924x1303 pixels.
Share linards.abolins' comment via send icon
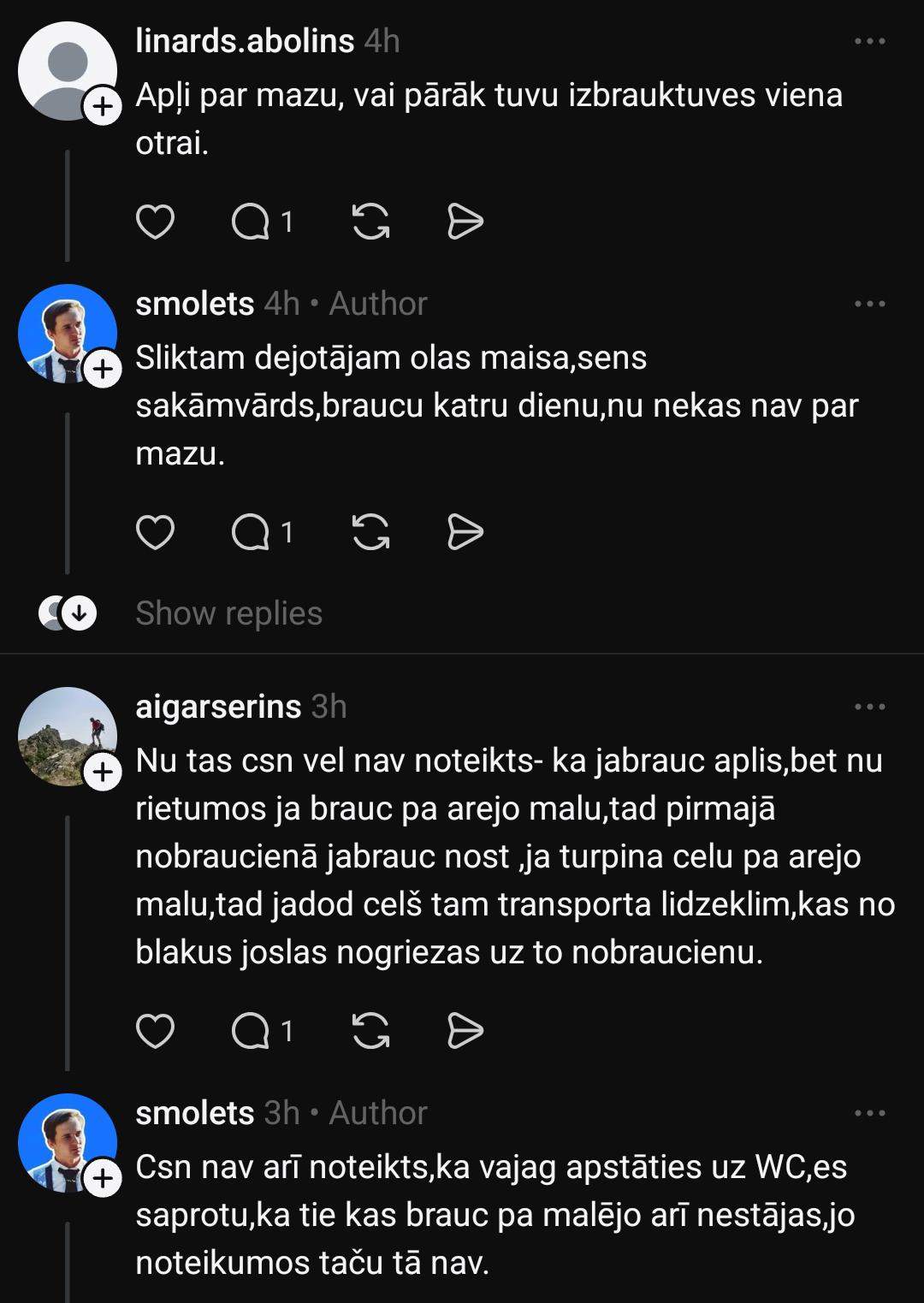pyautogui.click(x=465, y=222)
